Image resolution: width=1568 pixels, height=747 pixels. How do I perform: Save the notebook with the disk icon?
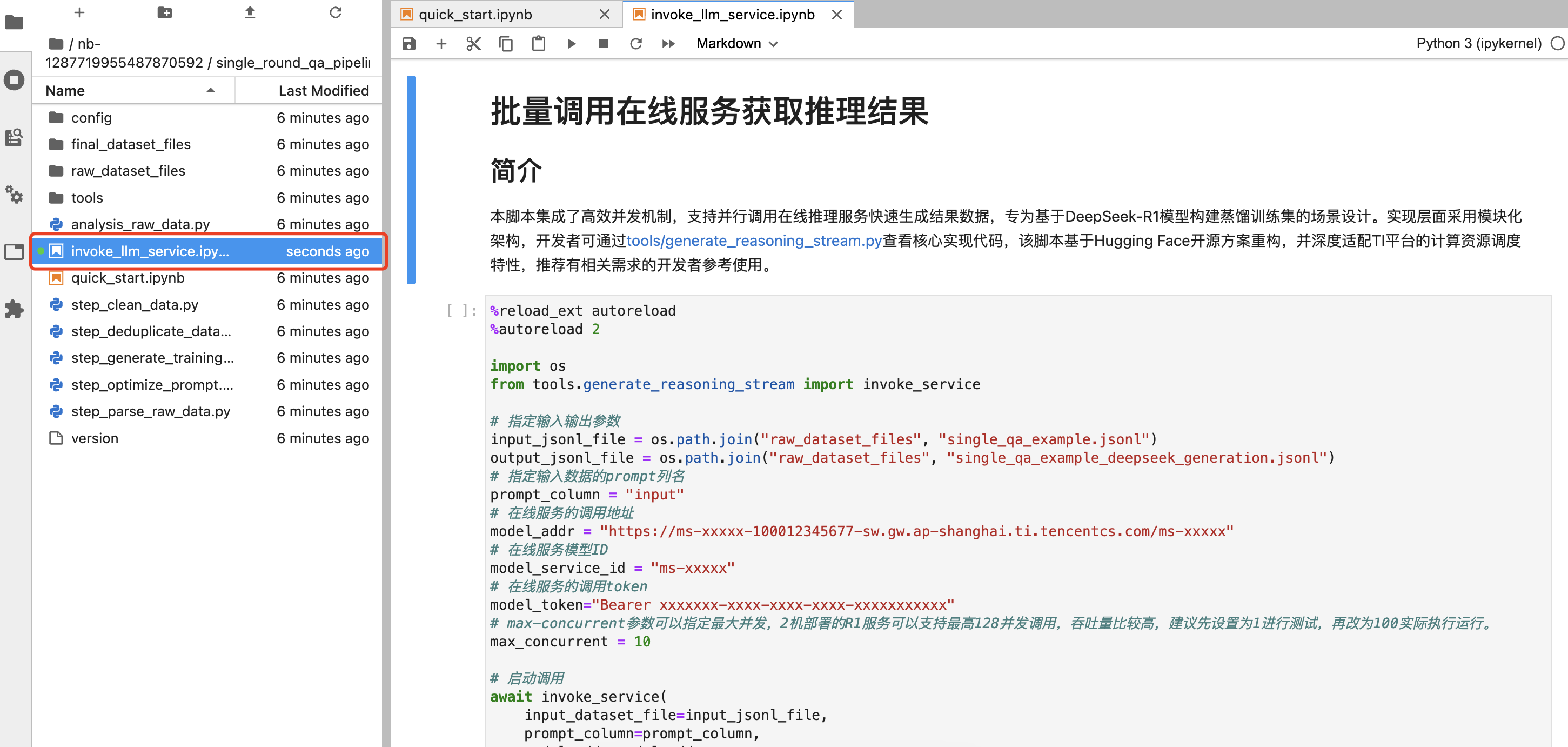pyautogui.click(x=409, y=44)
